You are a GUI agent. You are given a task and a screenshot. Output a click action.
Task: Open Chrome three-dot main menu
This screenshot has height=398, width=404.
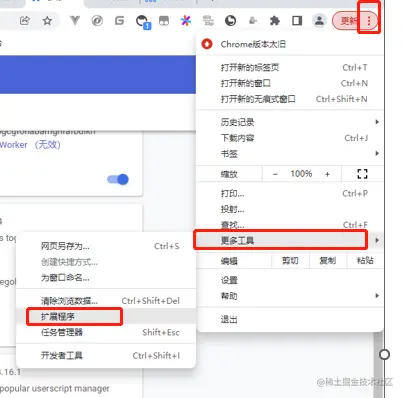click(x=369, y=21)
